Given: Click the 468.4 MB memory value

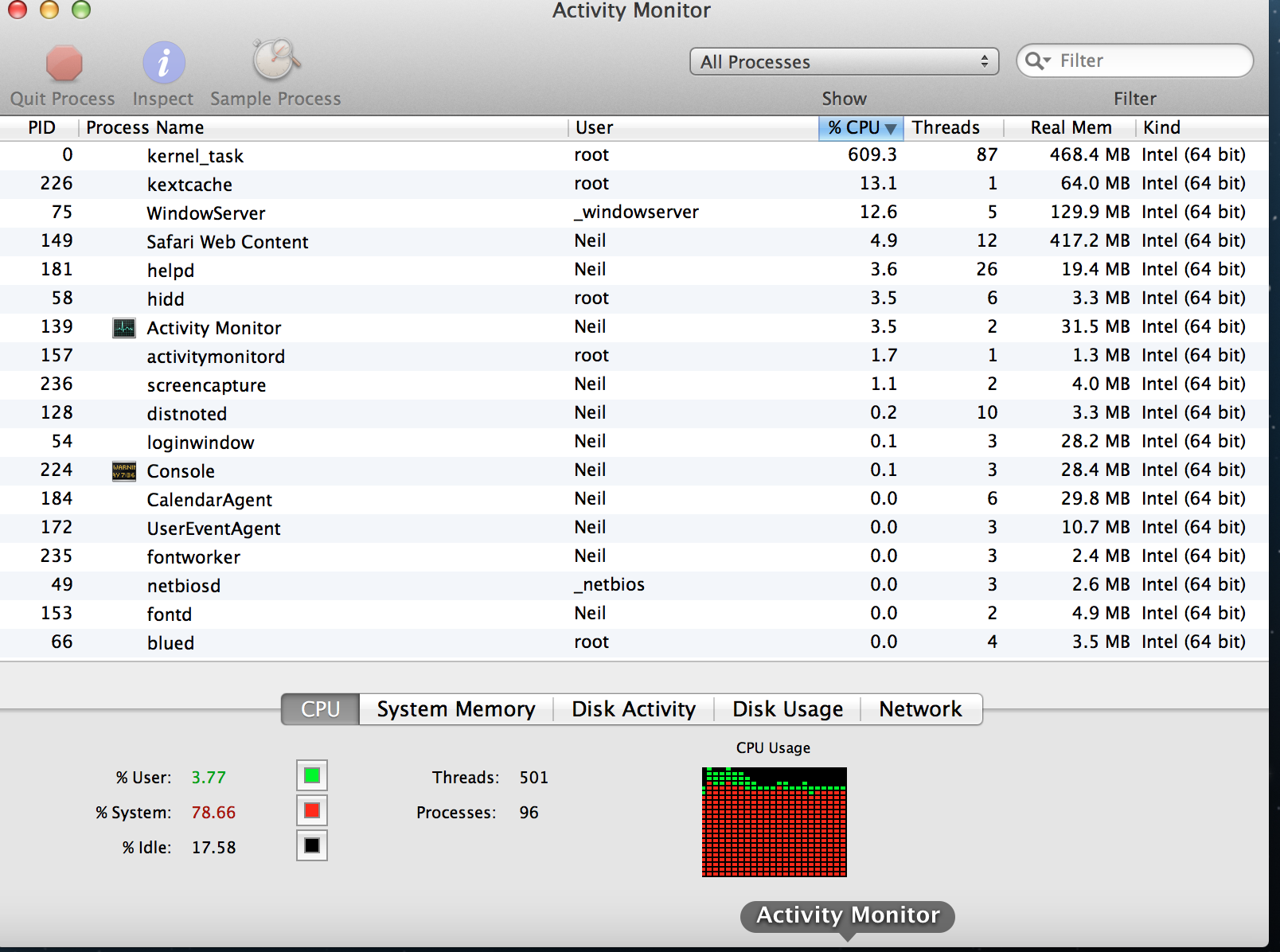Looking at the screenshot, I should coord(1090,154).
